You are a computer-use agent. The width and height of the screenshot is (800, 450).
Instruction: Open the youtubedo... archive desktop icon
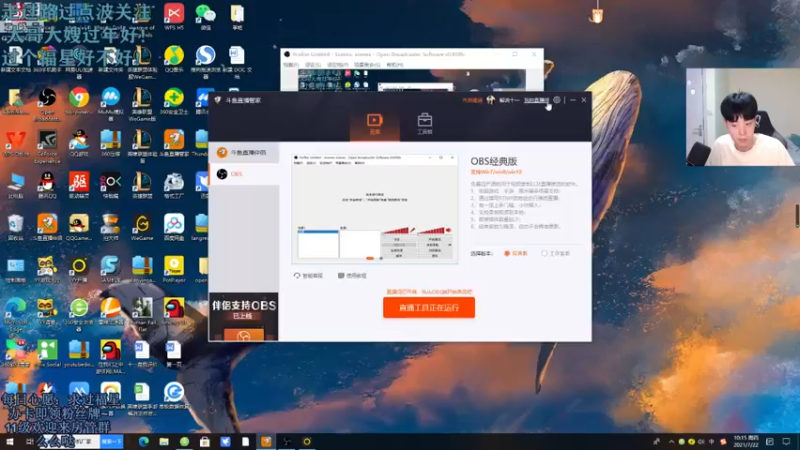79,354
